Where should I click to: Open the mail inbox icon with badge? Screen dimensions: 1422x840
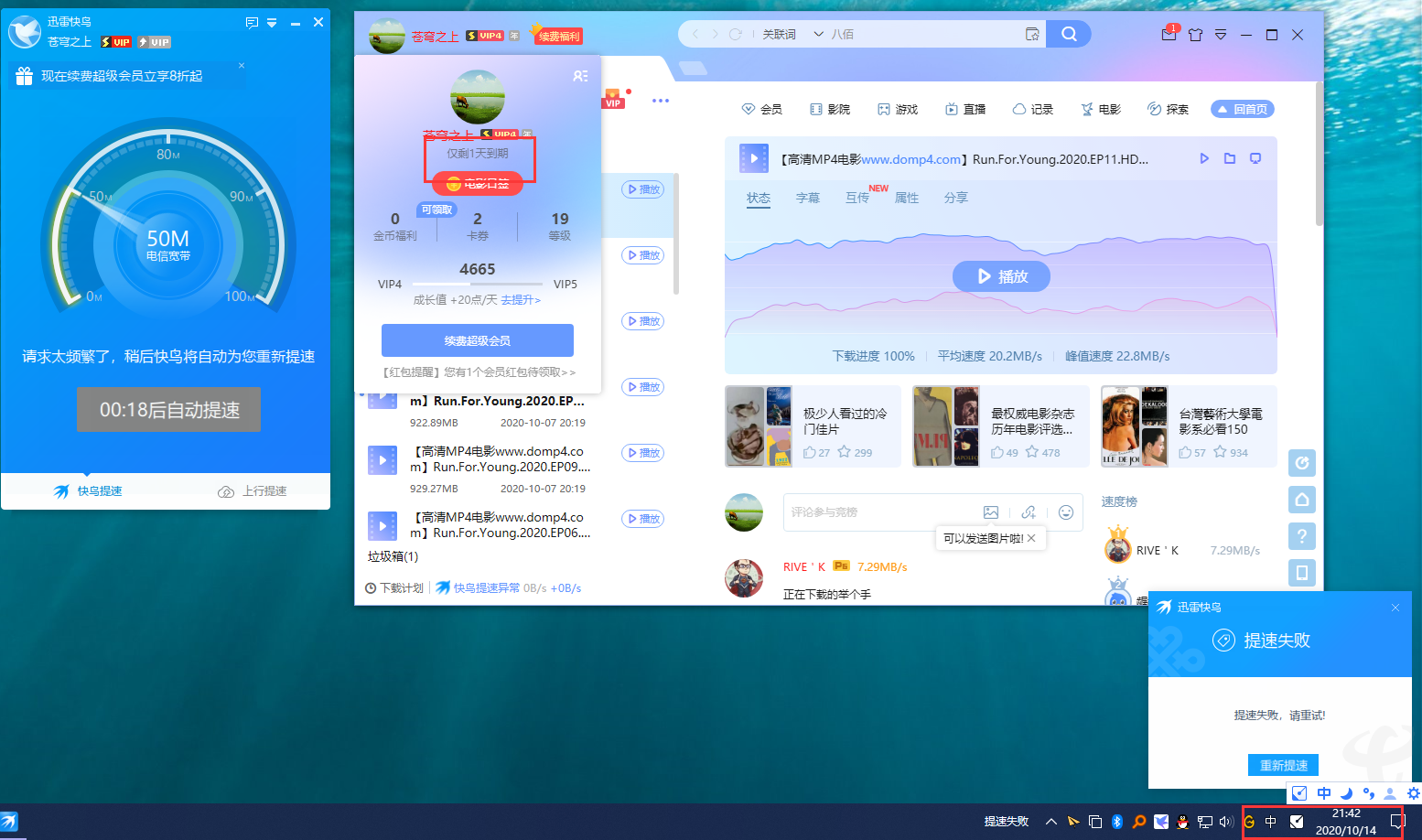[1169, 34]
